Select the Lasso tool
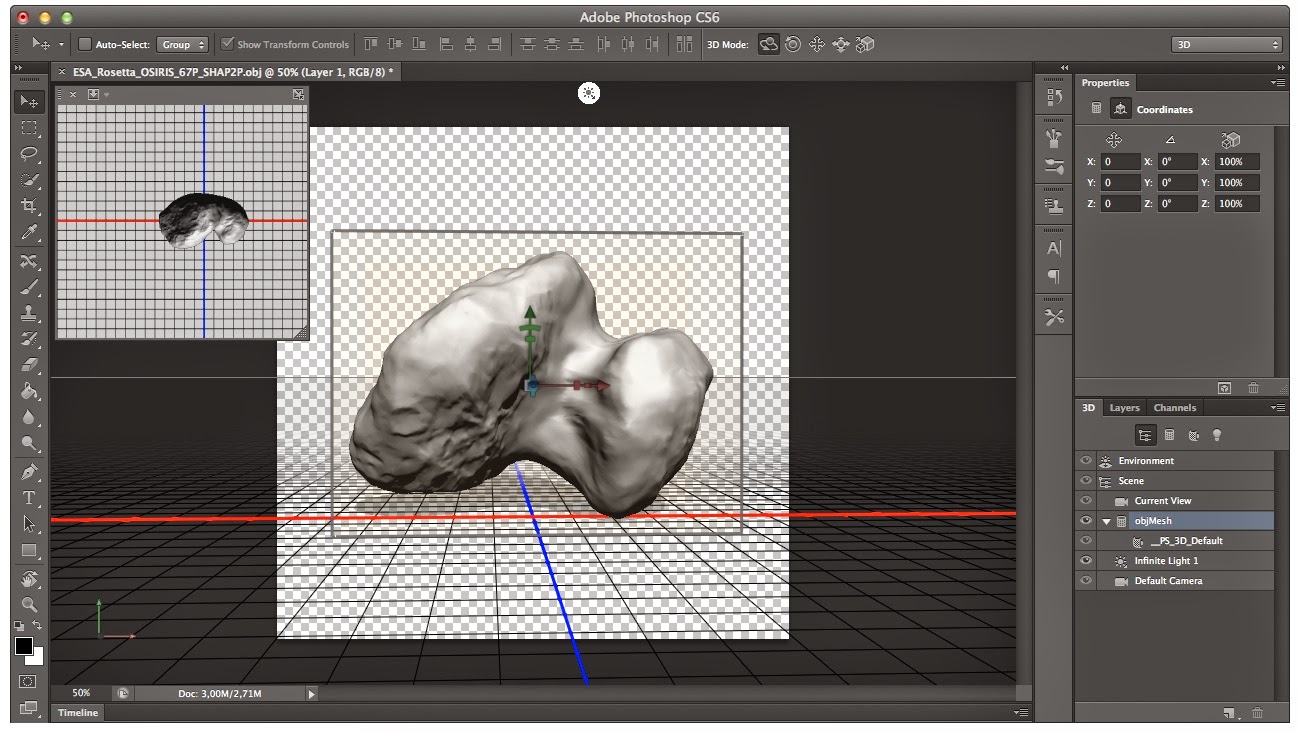This screenshot has width=1300, height=733. [x=29, y=154]
